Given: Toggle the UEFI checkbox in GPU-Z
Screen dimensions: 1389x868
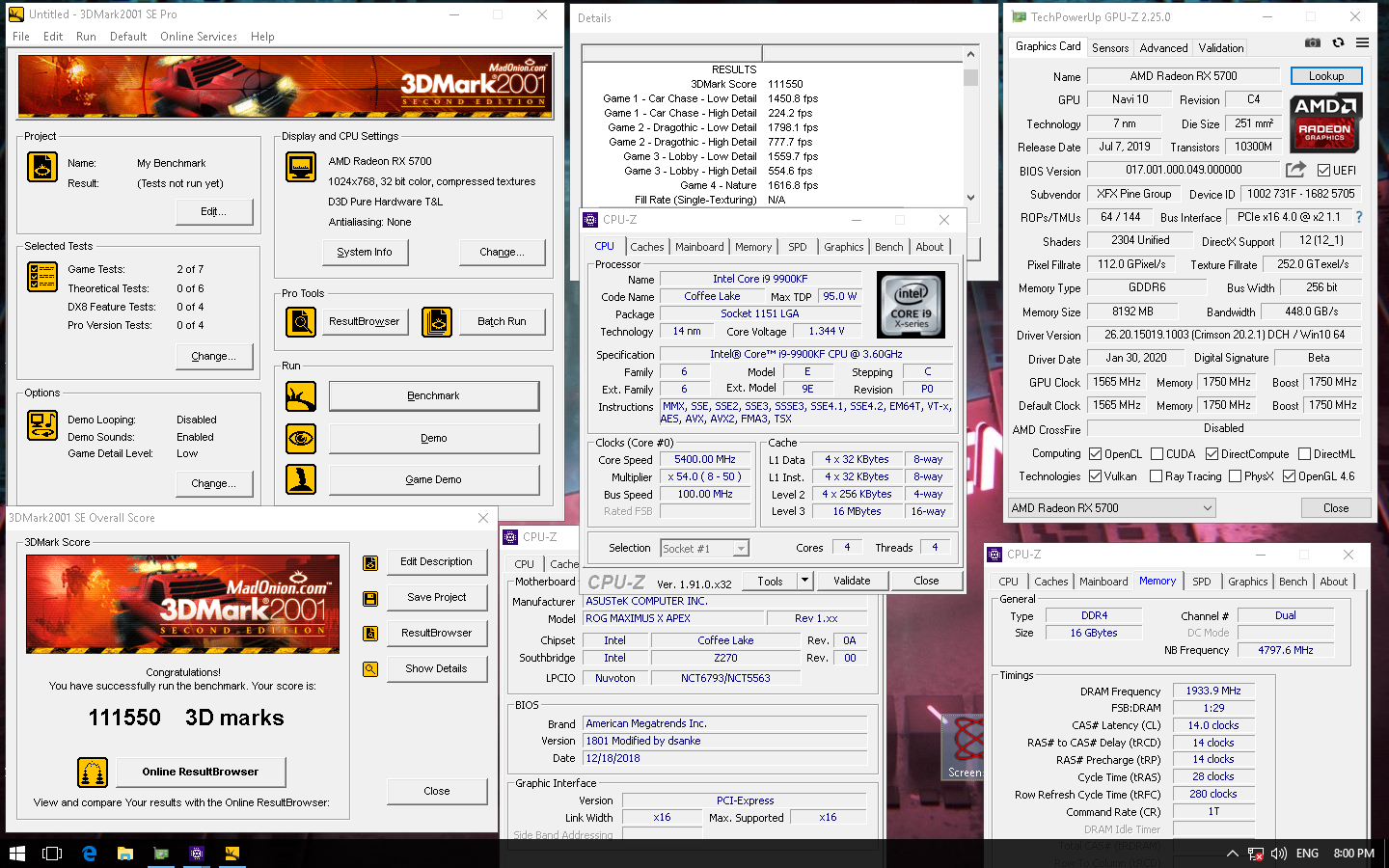Looking at the screenshot, I should coord(1323,171).
